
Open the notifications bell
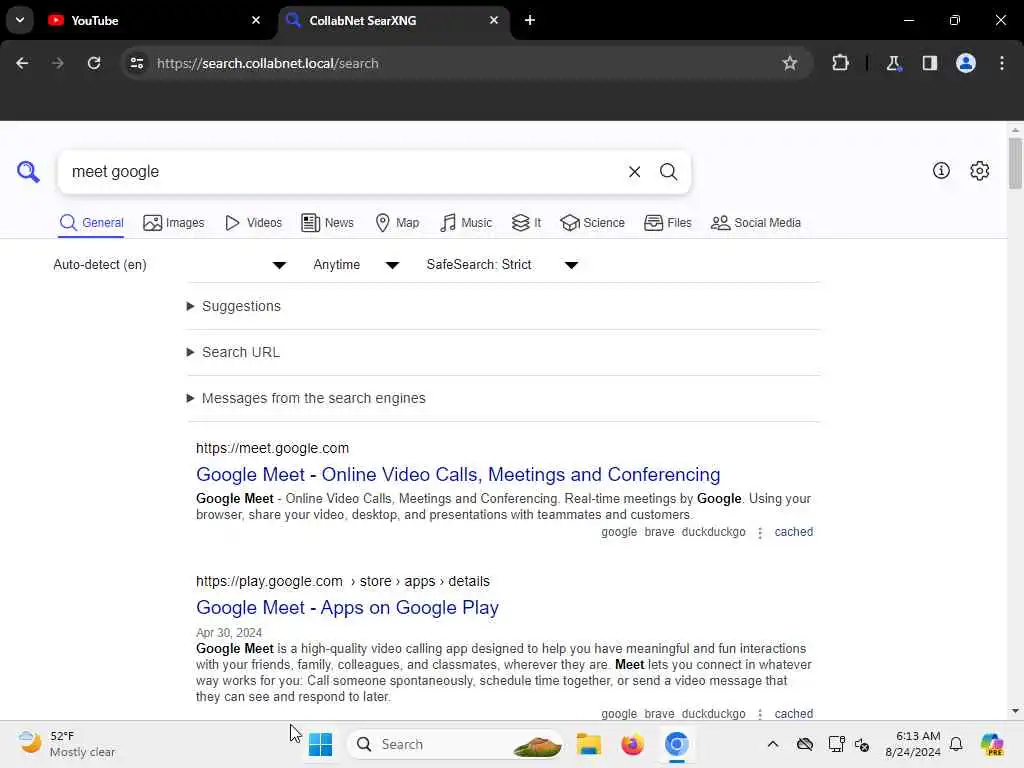956,744
